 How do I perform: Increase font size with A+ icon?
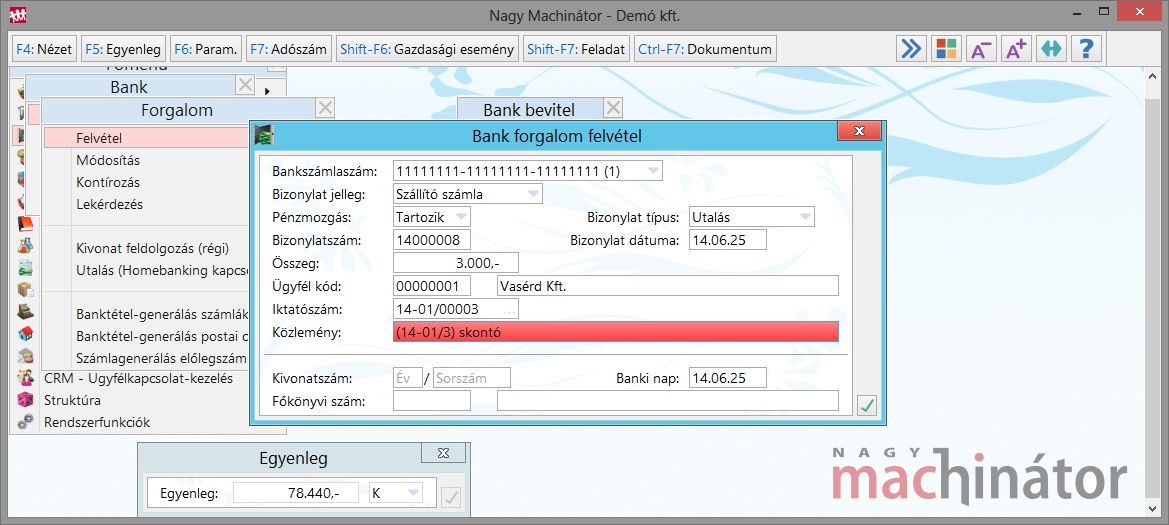(x=1016, y=49)
